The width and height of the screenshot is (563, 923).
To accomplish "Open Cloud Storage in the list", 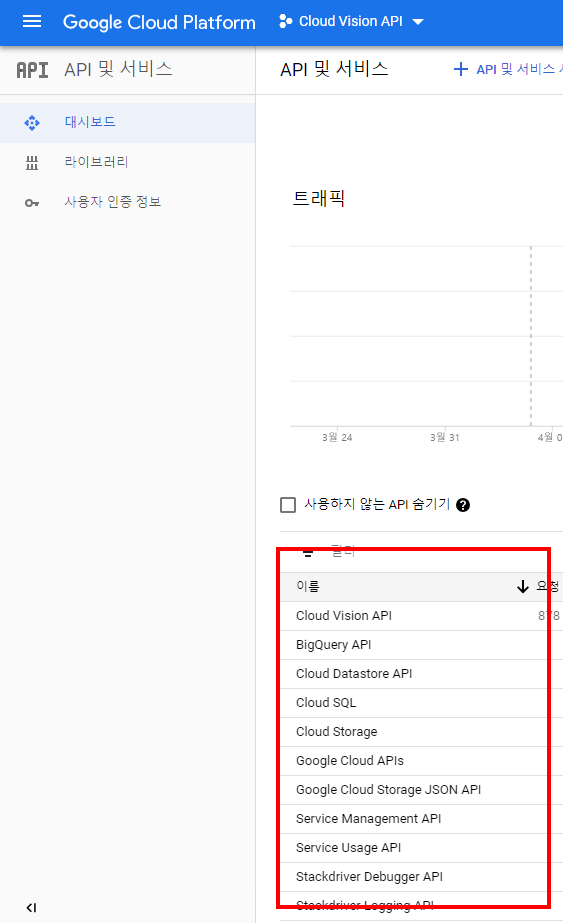I will click(336, 732).
